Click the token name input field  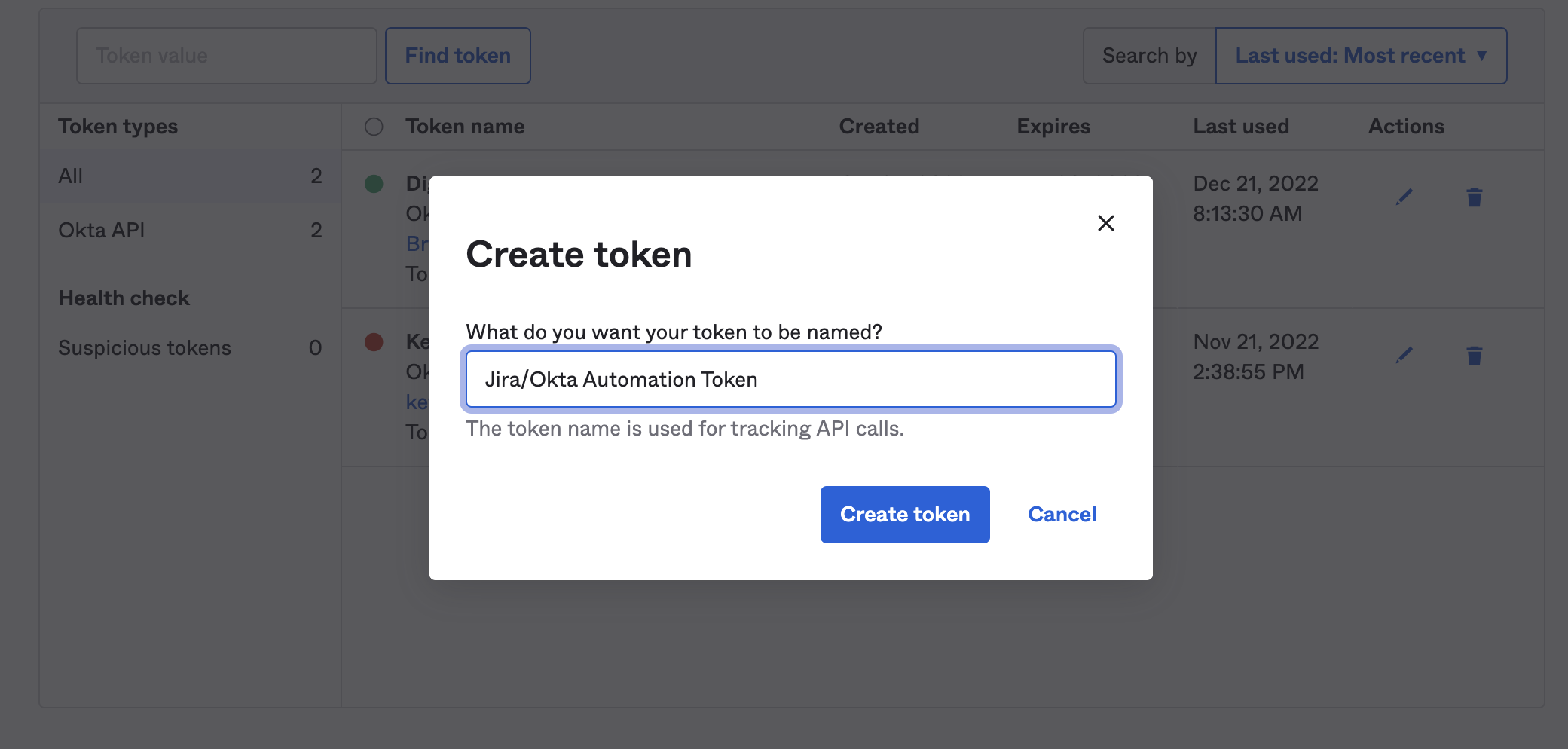pos(790,379)
